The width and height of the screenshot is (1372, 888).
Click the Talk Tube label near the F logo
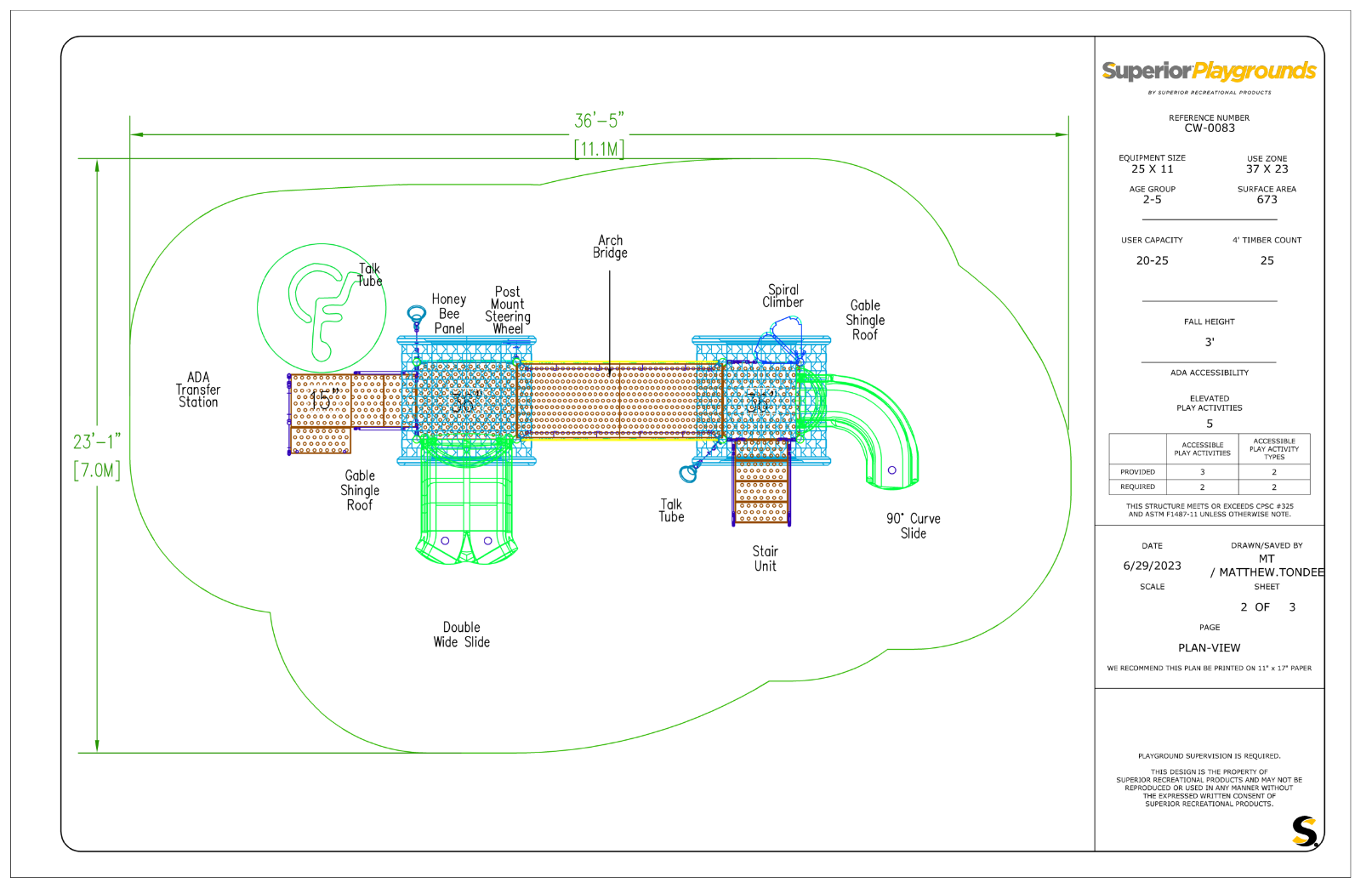pos(369,275)
